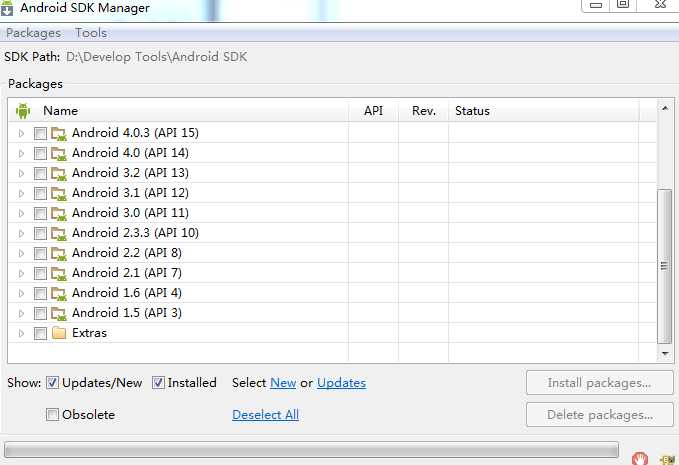Expand the Android 4.0 (API 14) node
This screenshot has width=679, height=465.
click(x=21, y=153)
